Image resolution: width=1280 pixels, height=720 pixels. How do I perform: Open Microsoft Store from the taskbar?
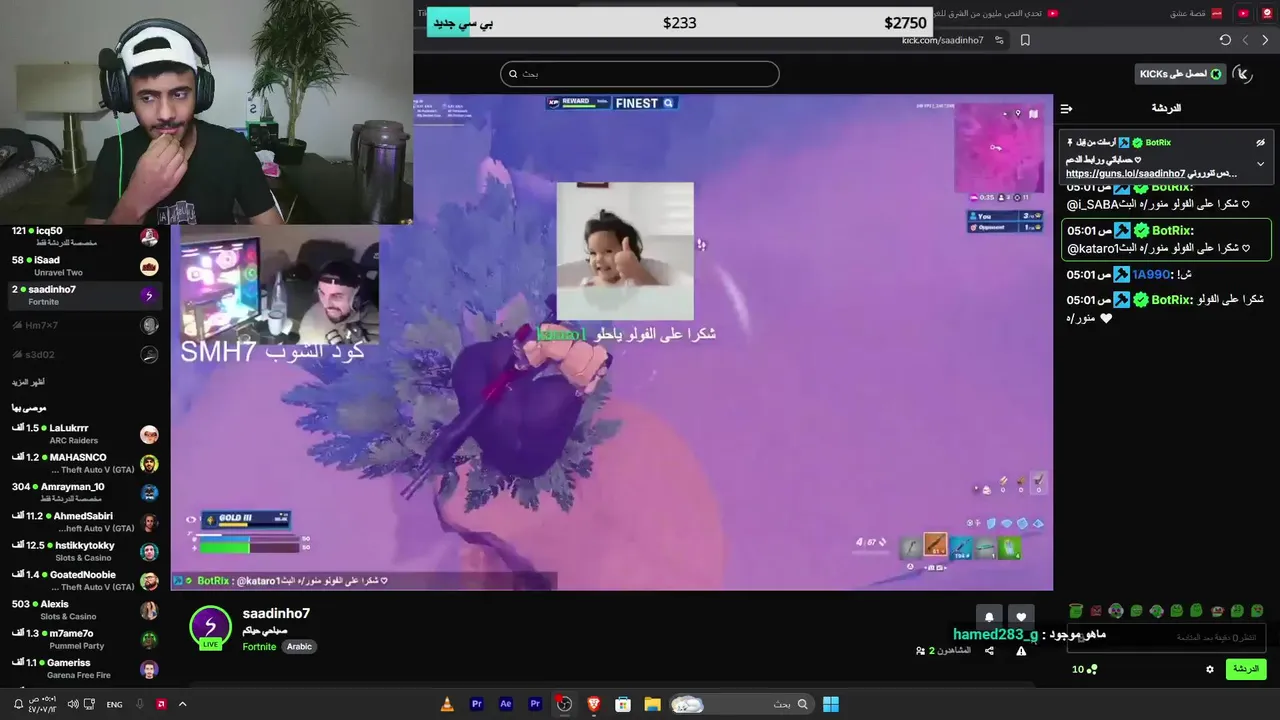point(623,704)
